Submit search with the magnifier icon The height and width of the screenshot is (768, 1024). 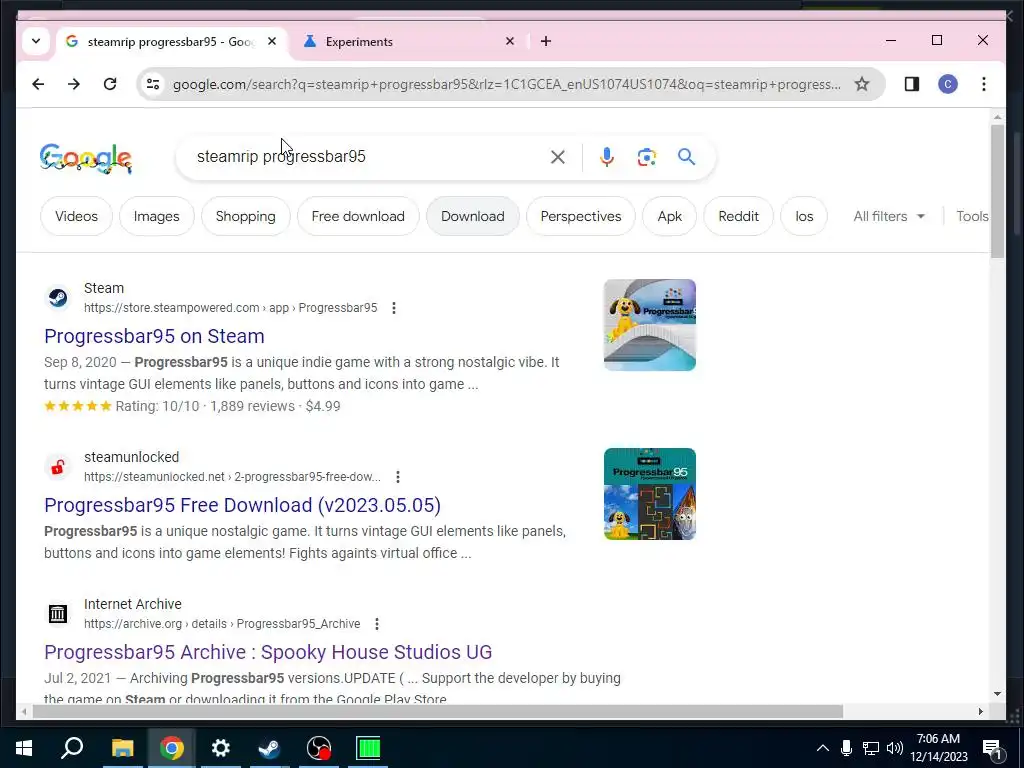click(686, 157)
